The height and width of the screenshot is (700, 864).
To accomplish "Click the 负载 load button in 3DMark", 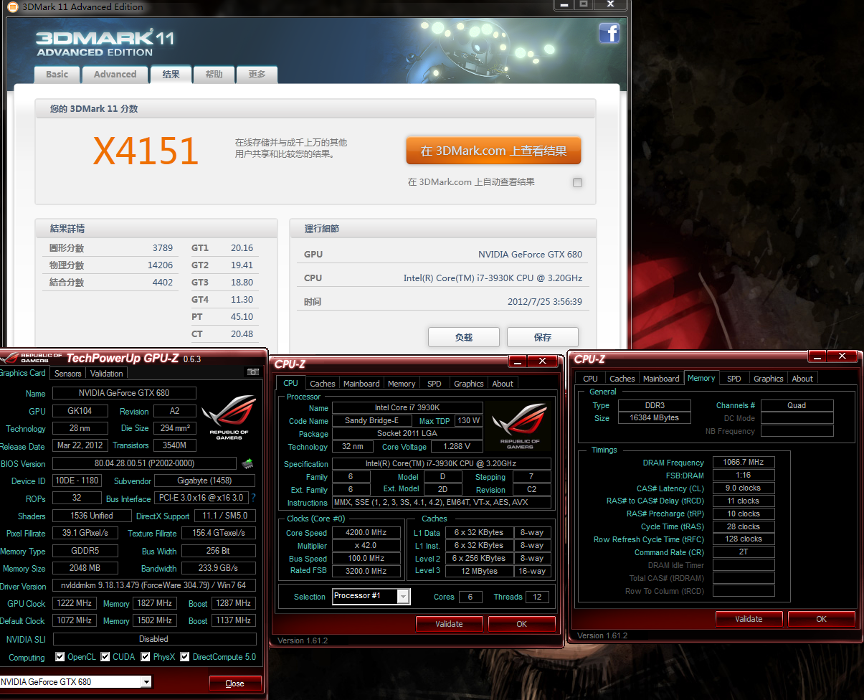I will pos(464,337).
